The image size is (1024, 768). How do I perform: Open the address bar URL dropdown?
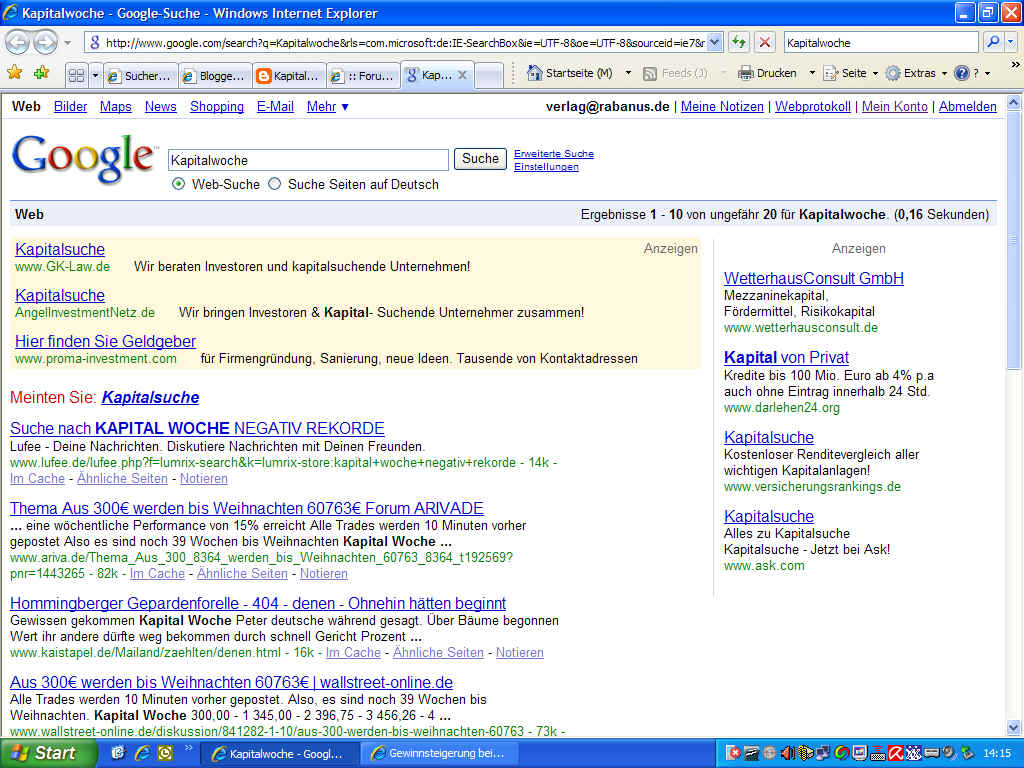(715, 42)
